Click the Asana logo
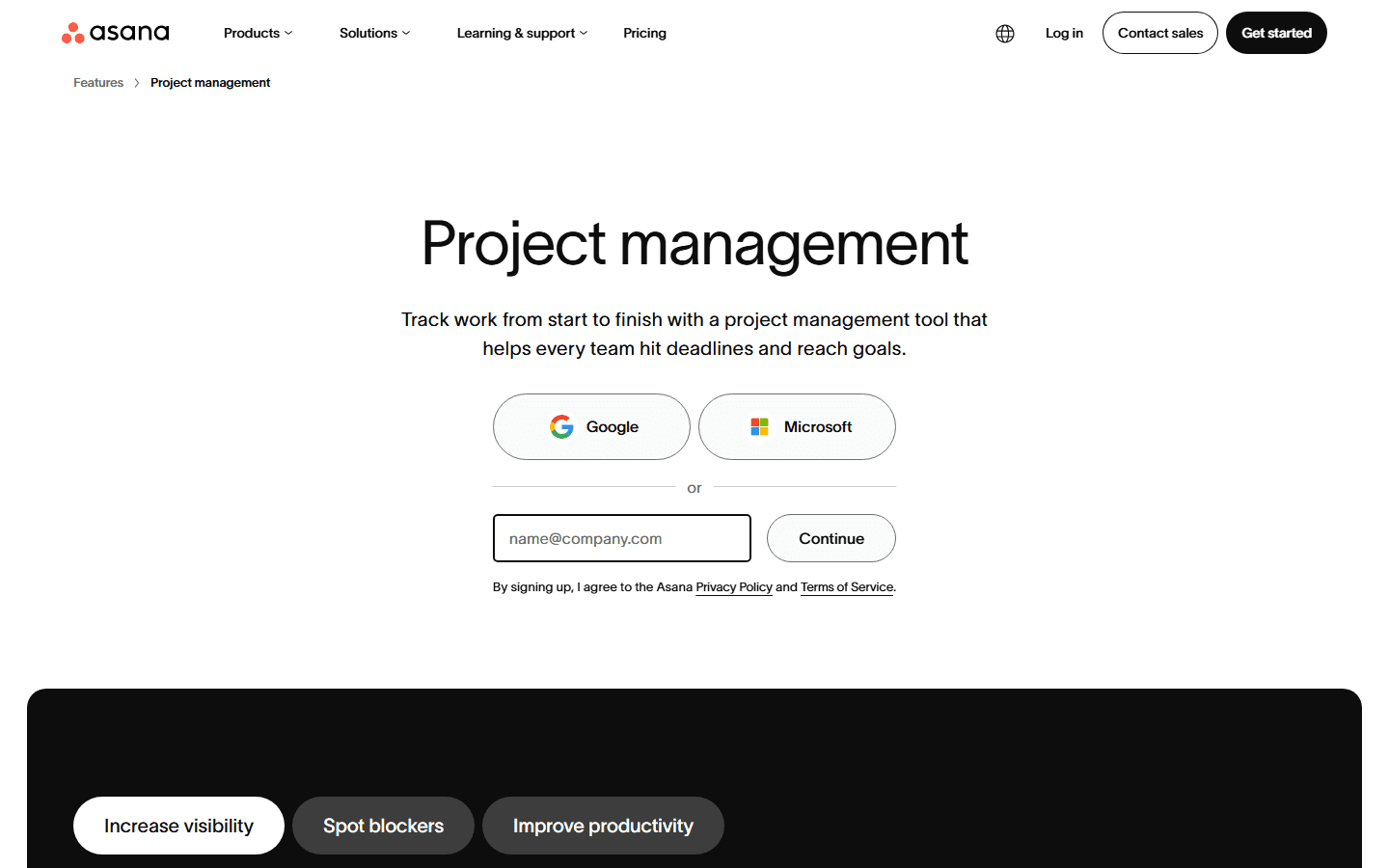 coord(116,33)
